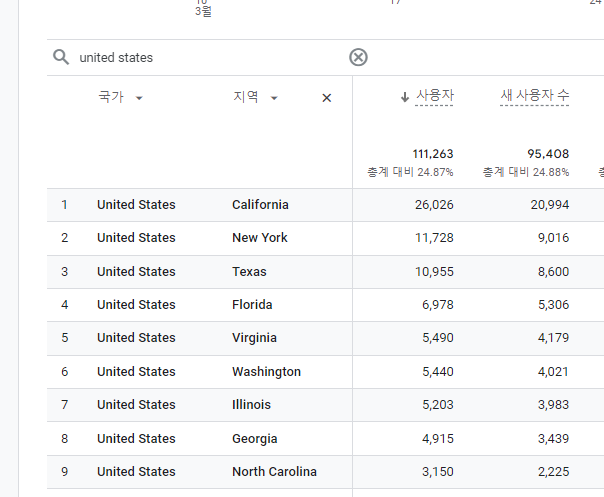This screenshot has height=497, width=604.
Task: Select the California region cell
Action: [260, 205]
